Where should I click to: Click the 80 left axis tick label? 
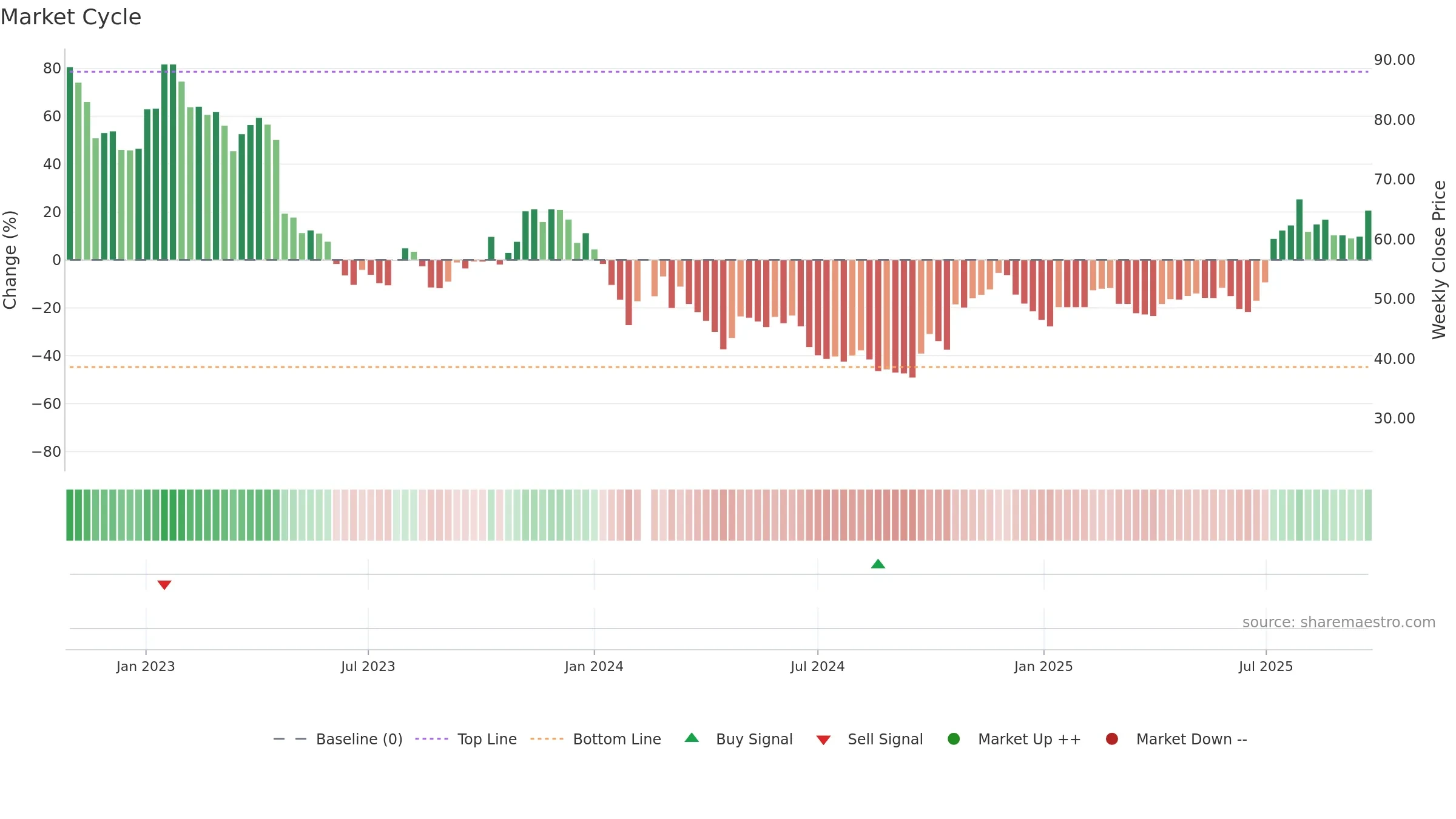[x=52, y=69]
